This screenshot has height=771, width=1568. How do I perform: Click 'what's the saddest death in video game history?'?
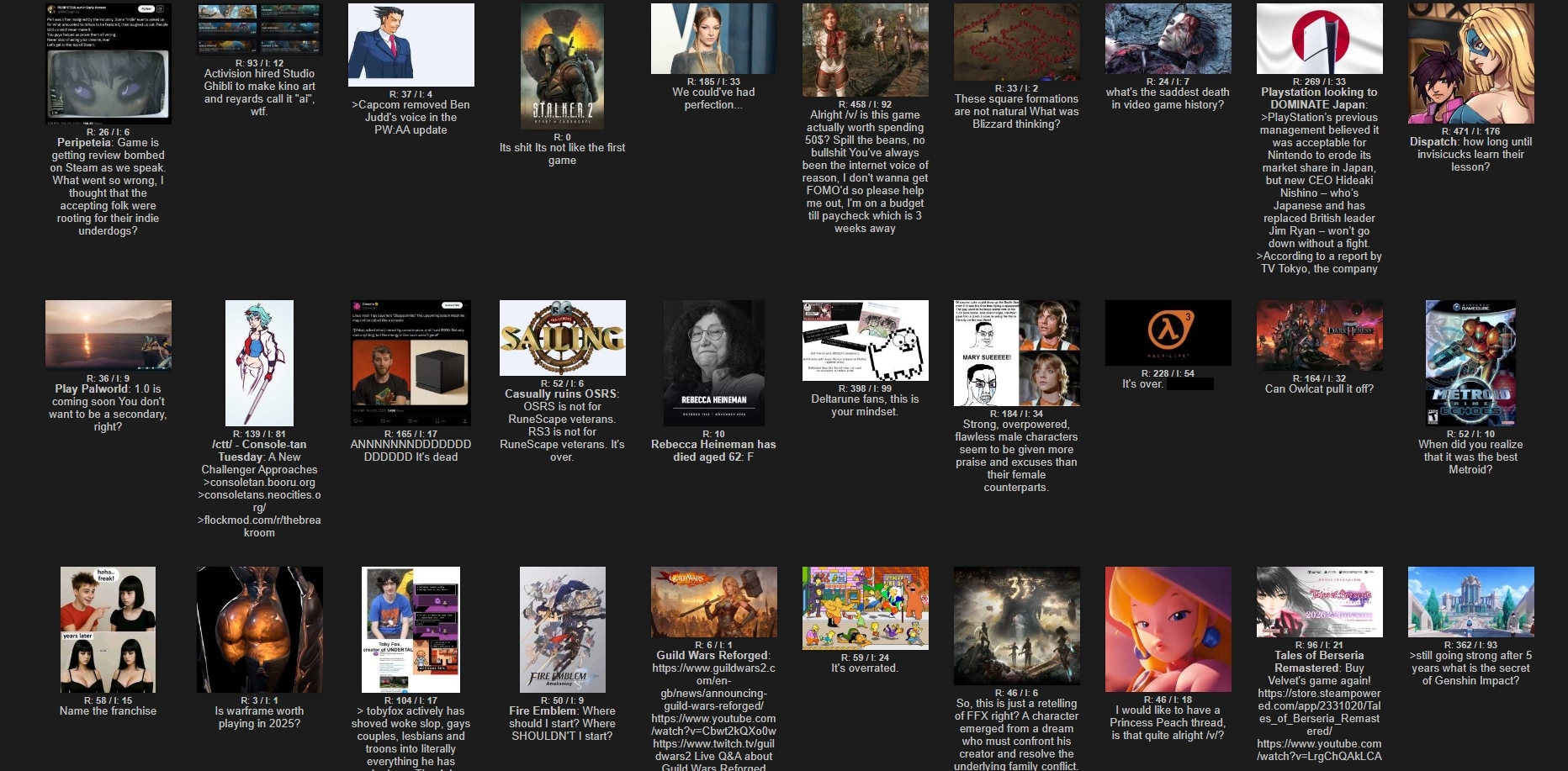(1168, 98)
